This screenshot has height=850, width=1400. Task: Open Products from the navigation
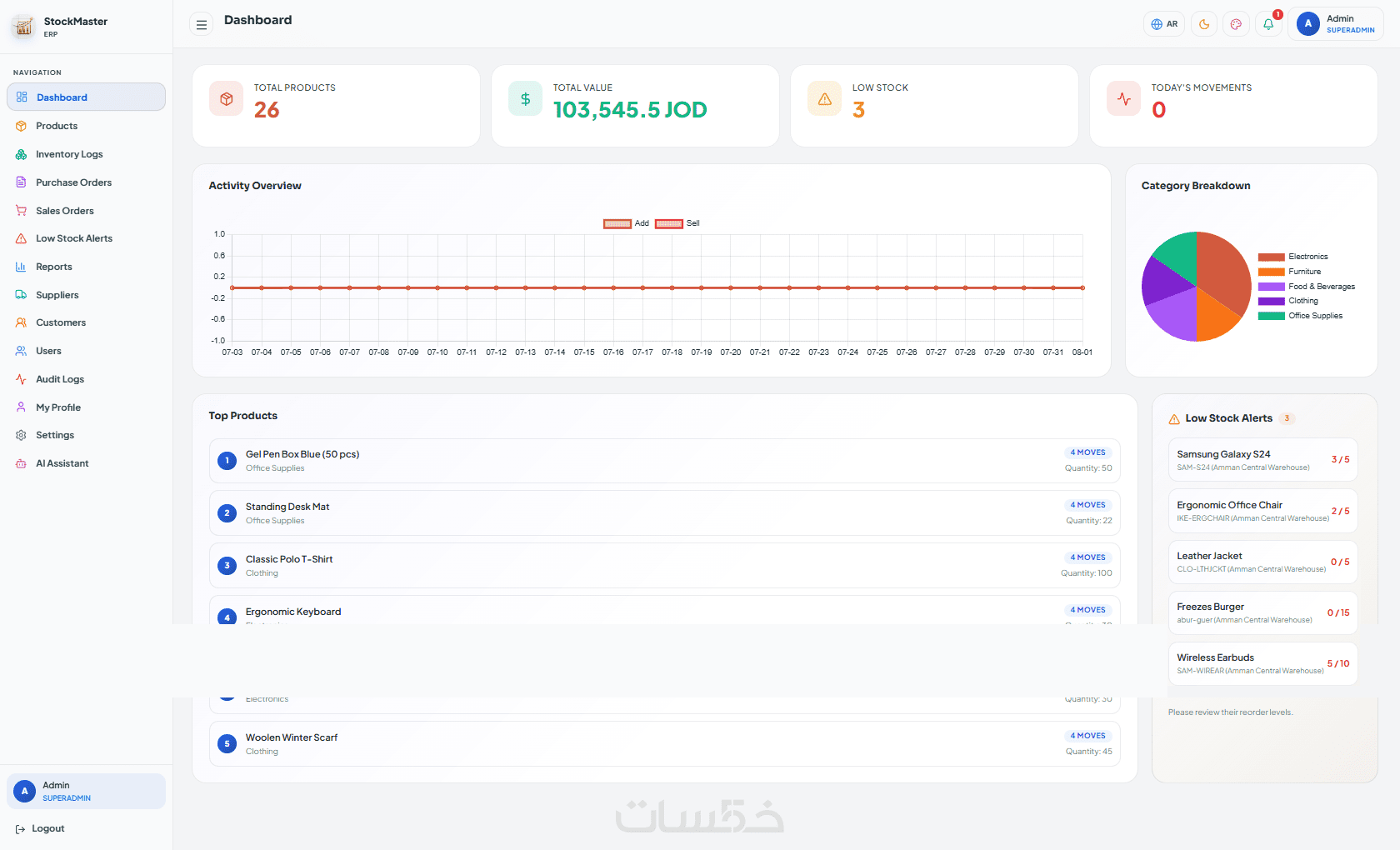click(86, 126)
